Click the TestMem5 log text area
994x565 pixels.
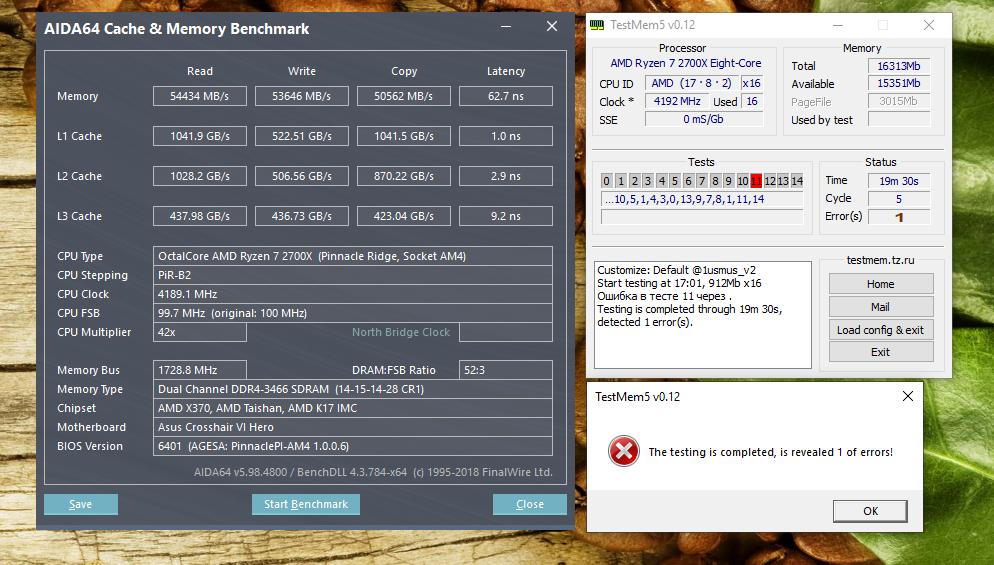703,315
